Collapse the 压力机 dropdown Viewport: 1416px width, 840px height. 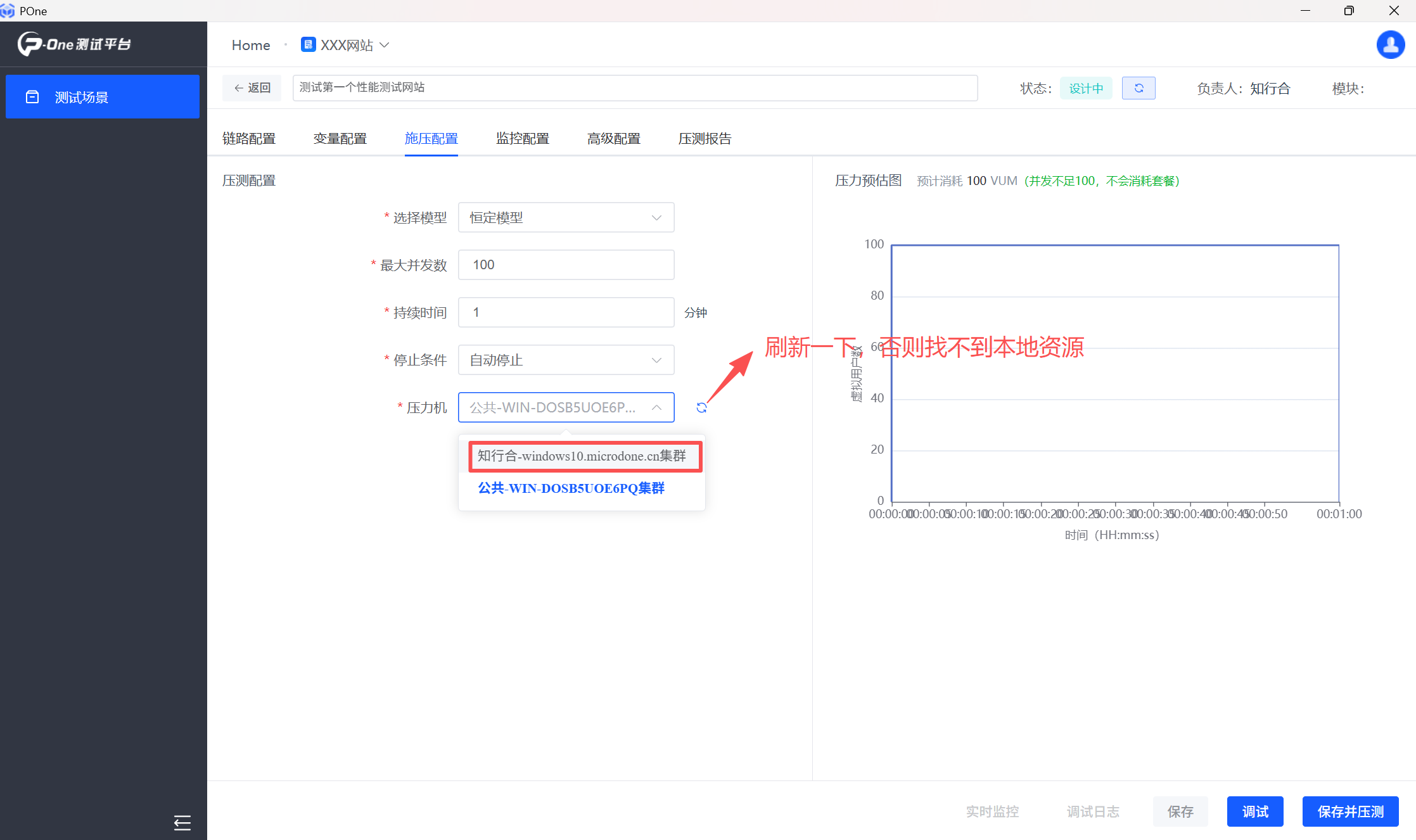[x=656, y=408]
